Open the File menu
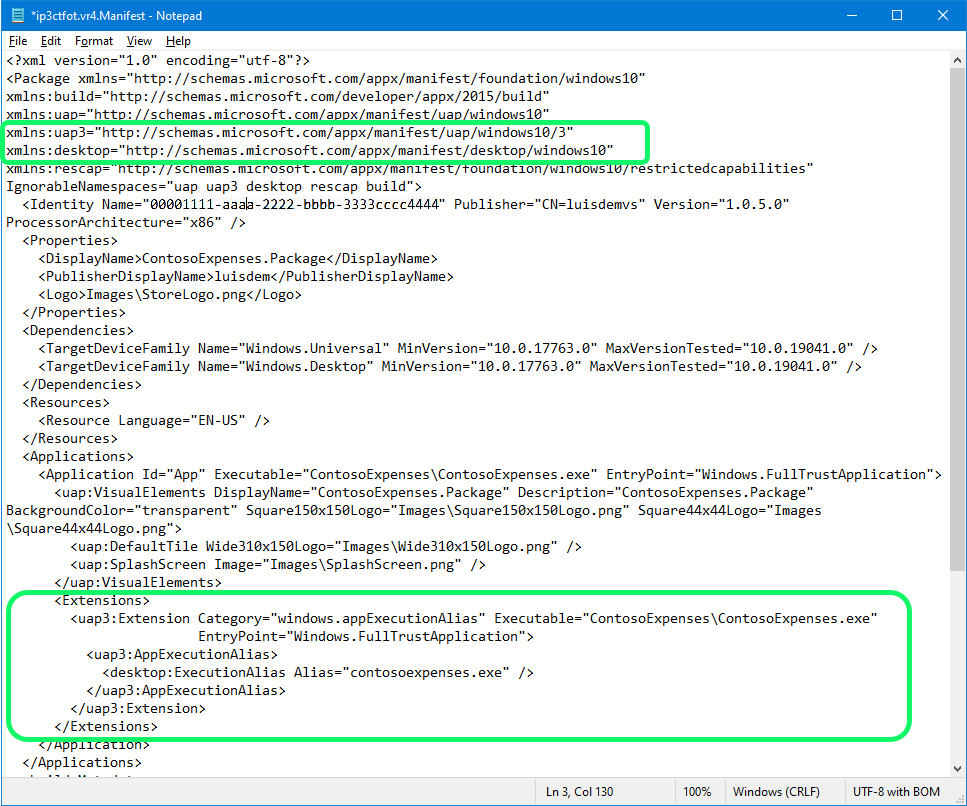The image size is (967, 806). pos(18,41)
